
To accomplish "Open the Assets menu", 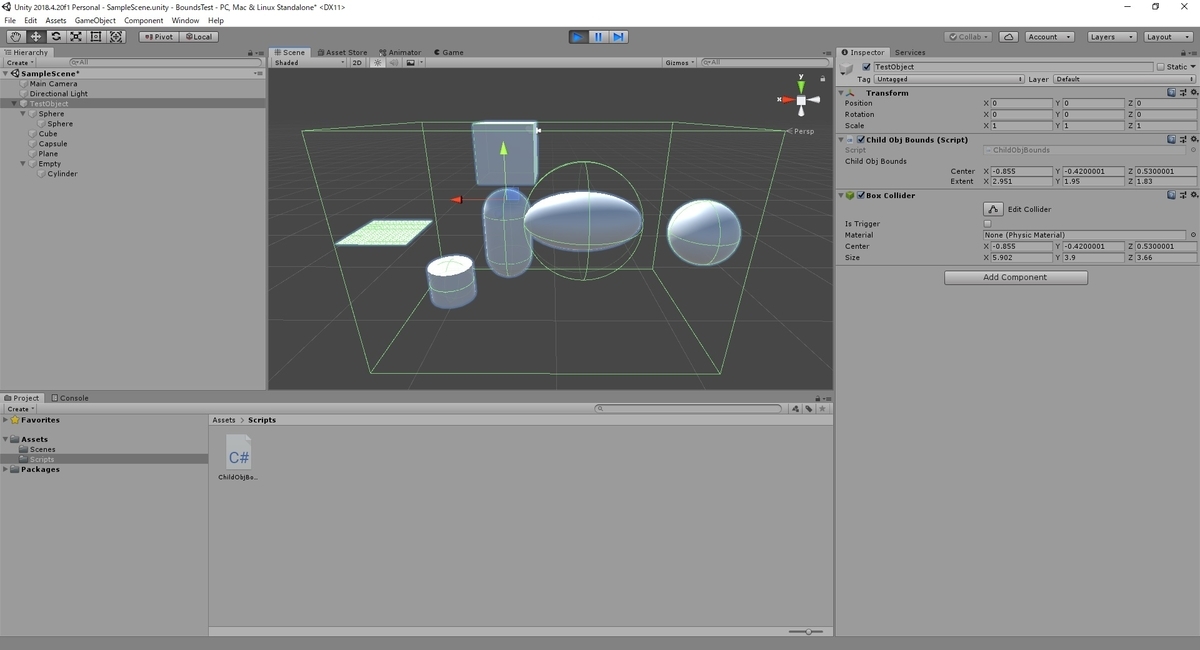I will click(56, 20).
